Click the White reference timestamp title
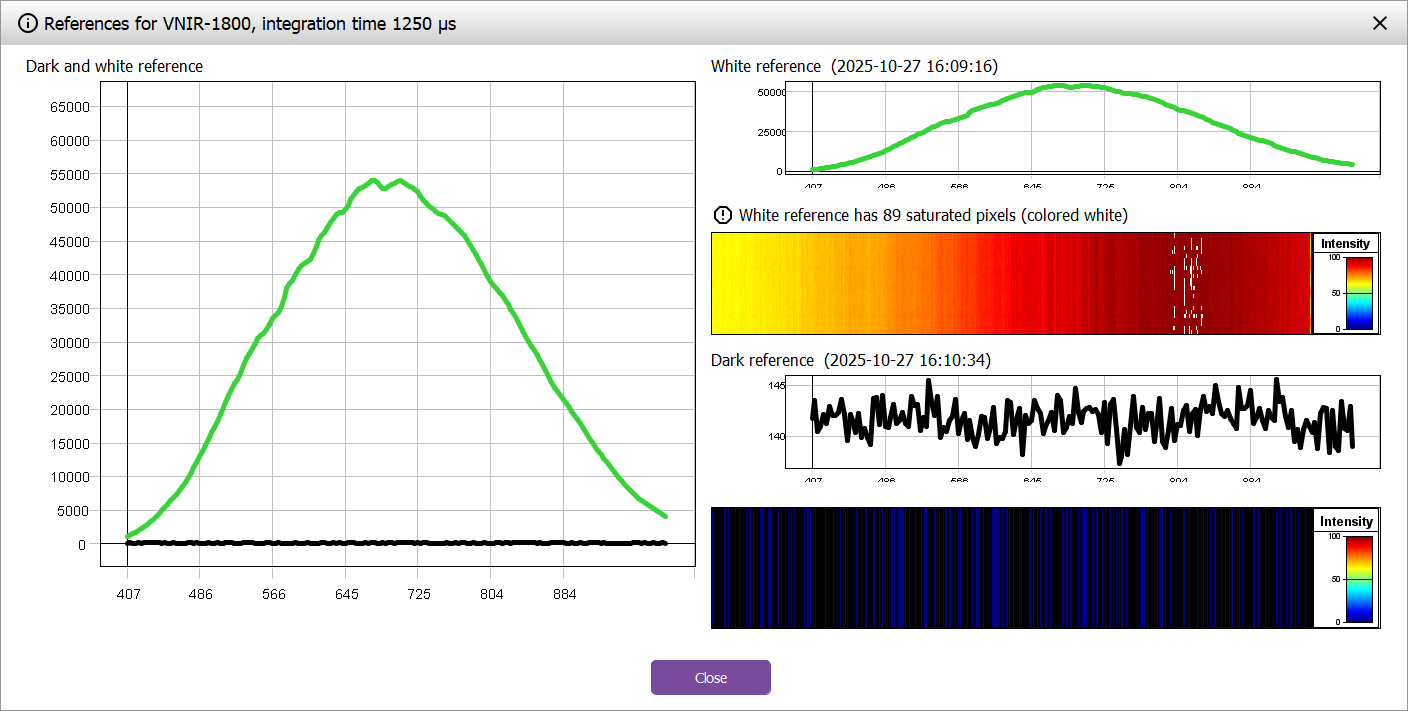Viewport: 1408px width, 711px height. 854,66
